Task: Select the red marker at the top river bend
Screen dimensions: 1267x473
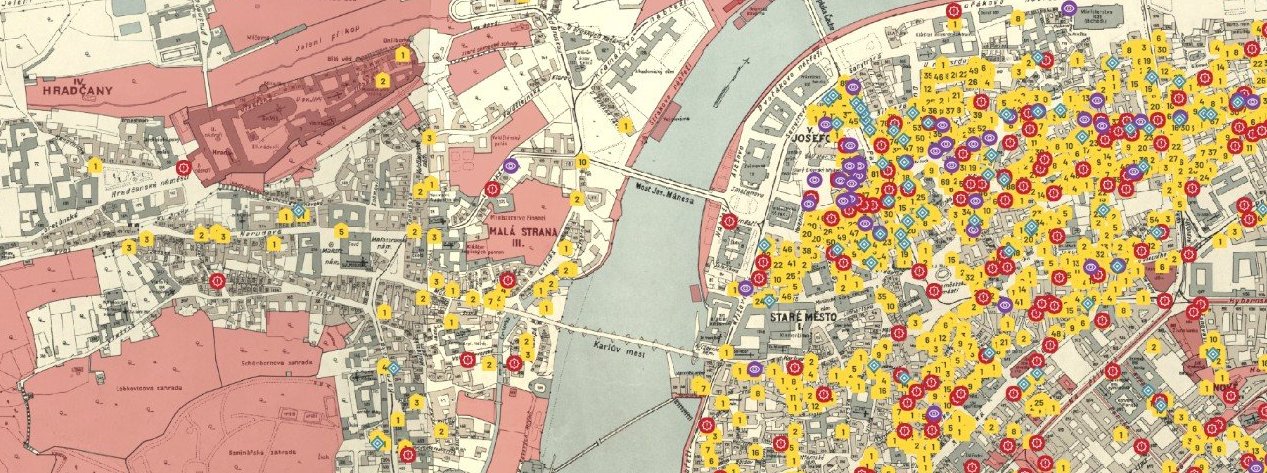Action: point(954,10)
